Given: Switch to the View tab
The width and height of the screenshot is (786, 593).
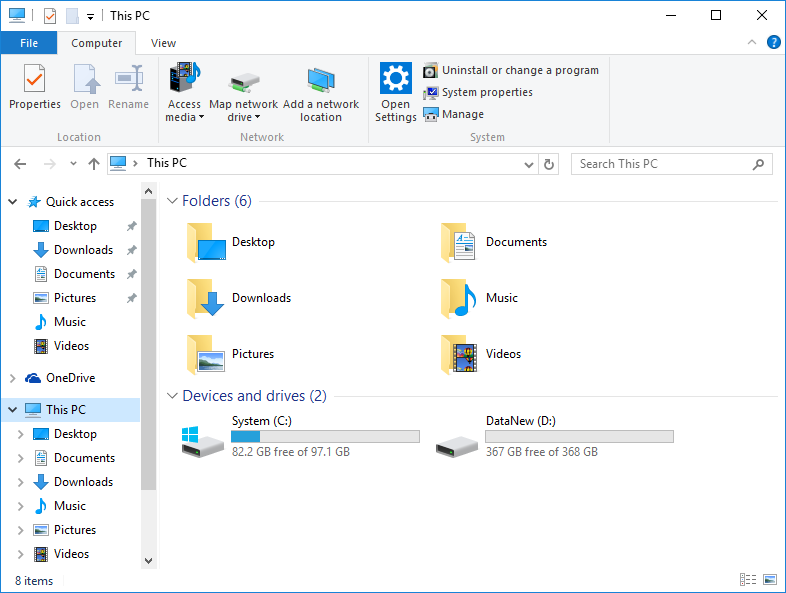Looking at the screenshot, I should [x=163, y=43].
